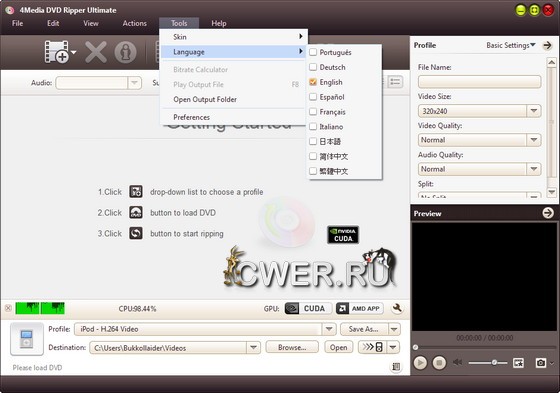Viewport: 560px width, 393px height.
Task: Stop the preview playback
Action: pos(439,363)
